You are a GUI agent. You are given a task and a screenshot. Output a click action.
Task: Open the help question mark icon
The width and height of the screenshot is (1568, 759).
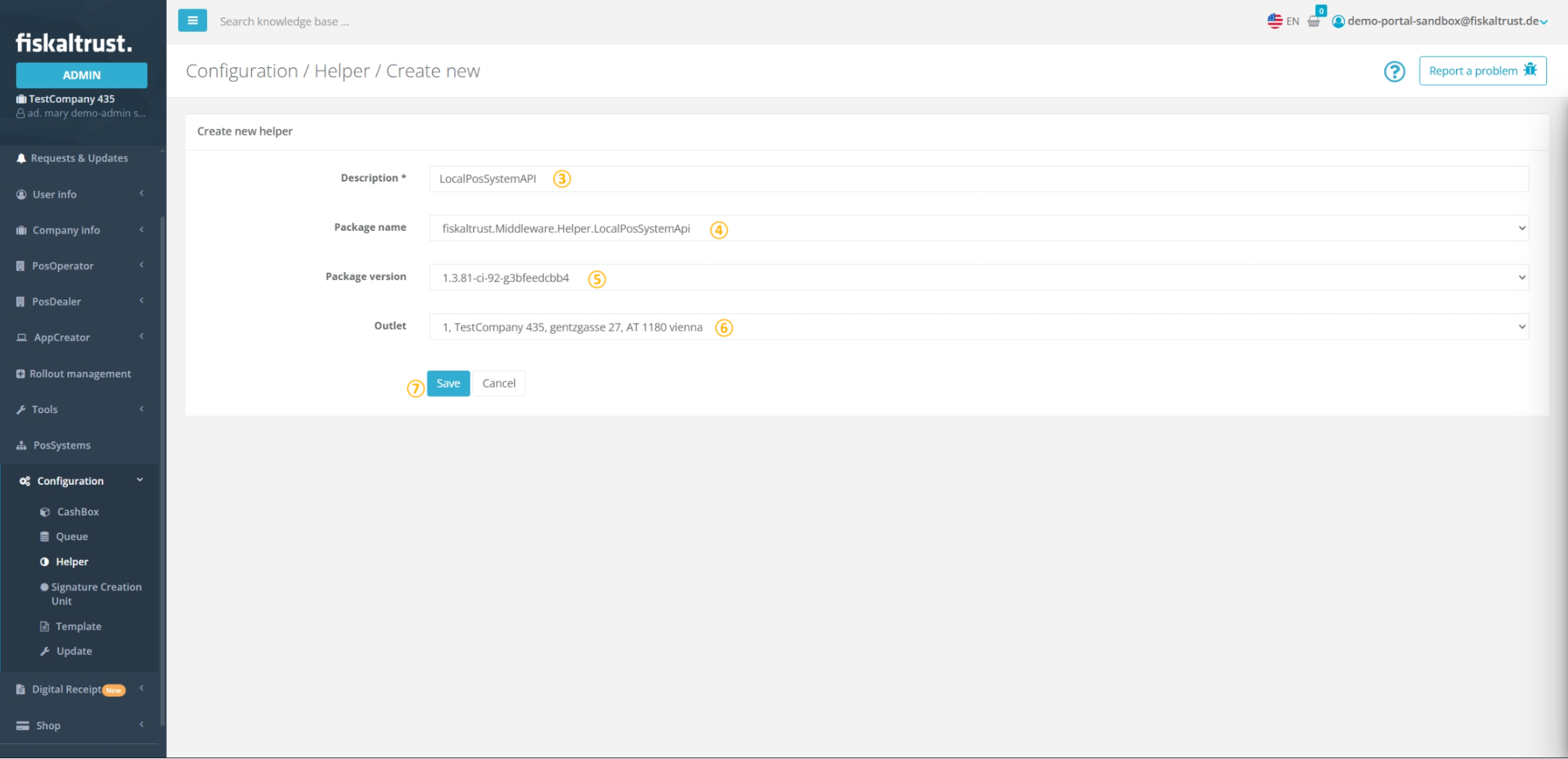[x=1394, y=72]
